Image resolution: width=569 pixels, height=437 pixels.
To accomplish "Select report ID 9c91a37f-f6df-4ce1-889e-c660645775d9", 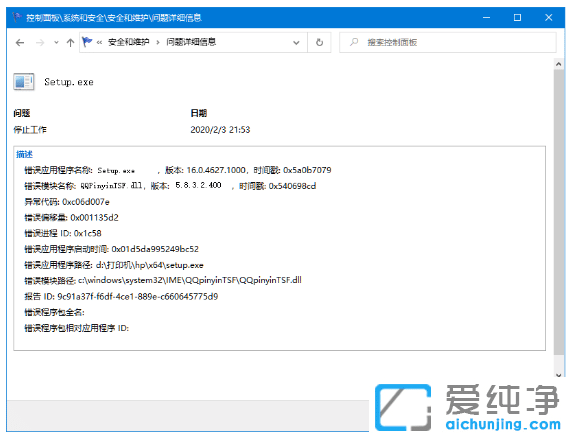I will [x=138, y=297].
